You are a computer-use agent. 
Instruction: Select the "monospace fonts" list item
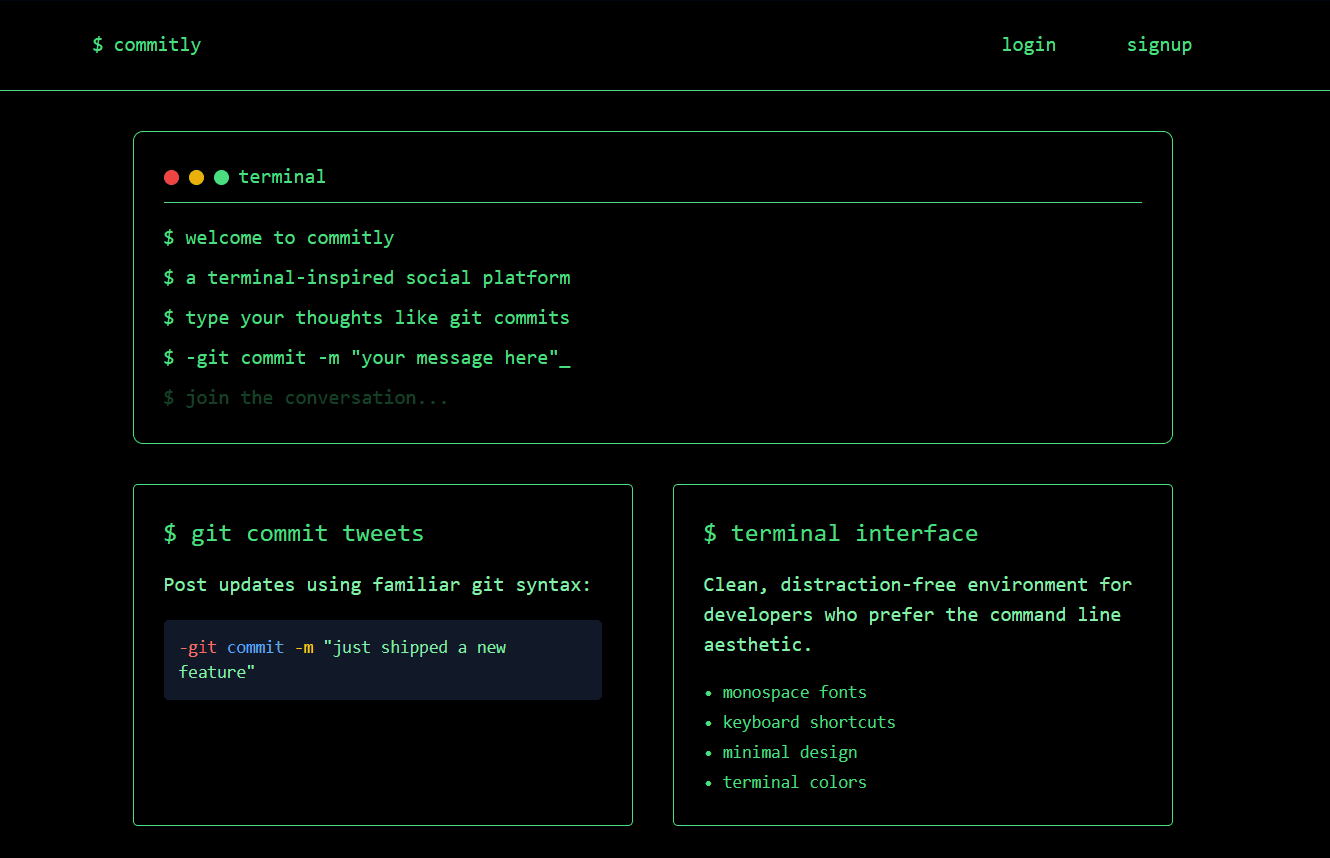[x=794, y=692]
